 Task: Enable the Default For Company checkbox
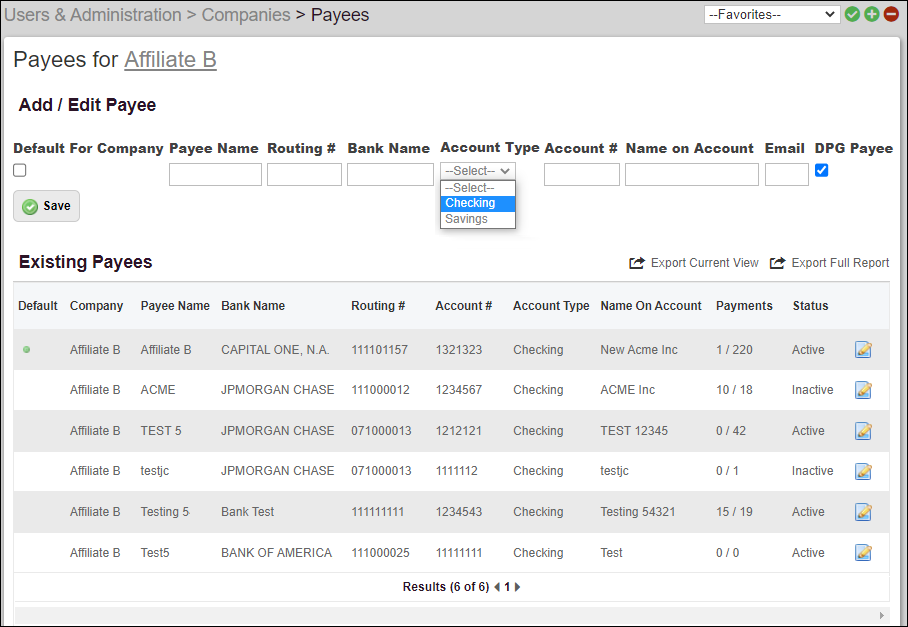18,170
